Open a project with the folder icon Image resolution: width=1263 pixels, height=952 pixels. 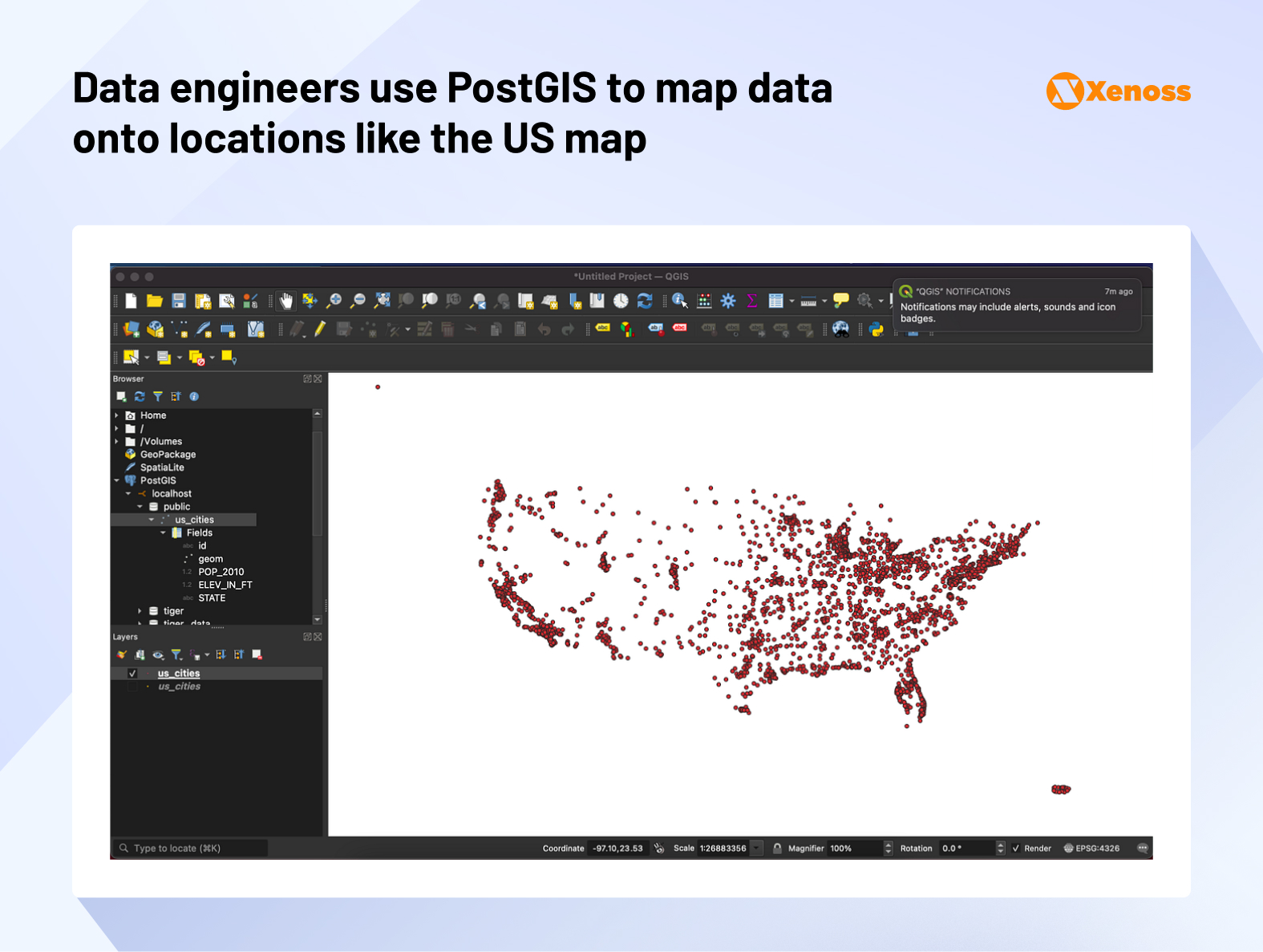(x=155, y=301)
